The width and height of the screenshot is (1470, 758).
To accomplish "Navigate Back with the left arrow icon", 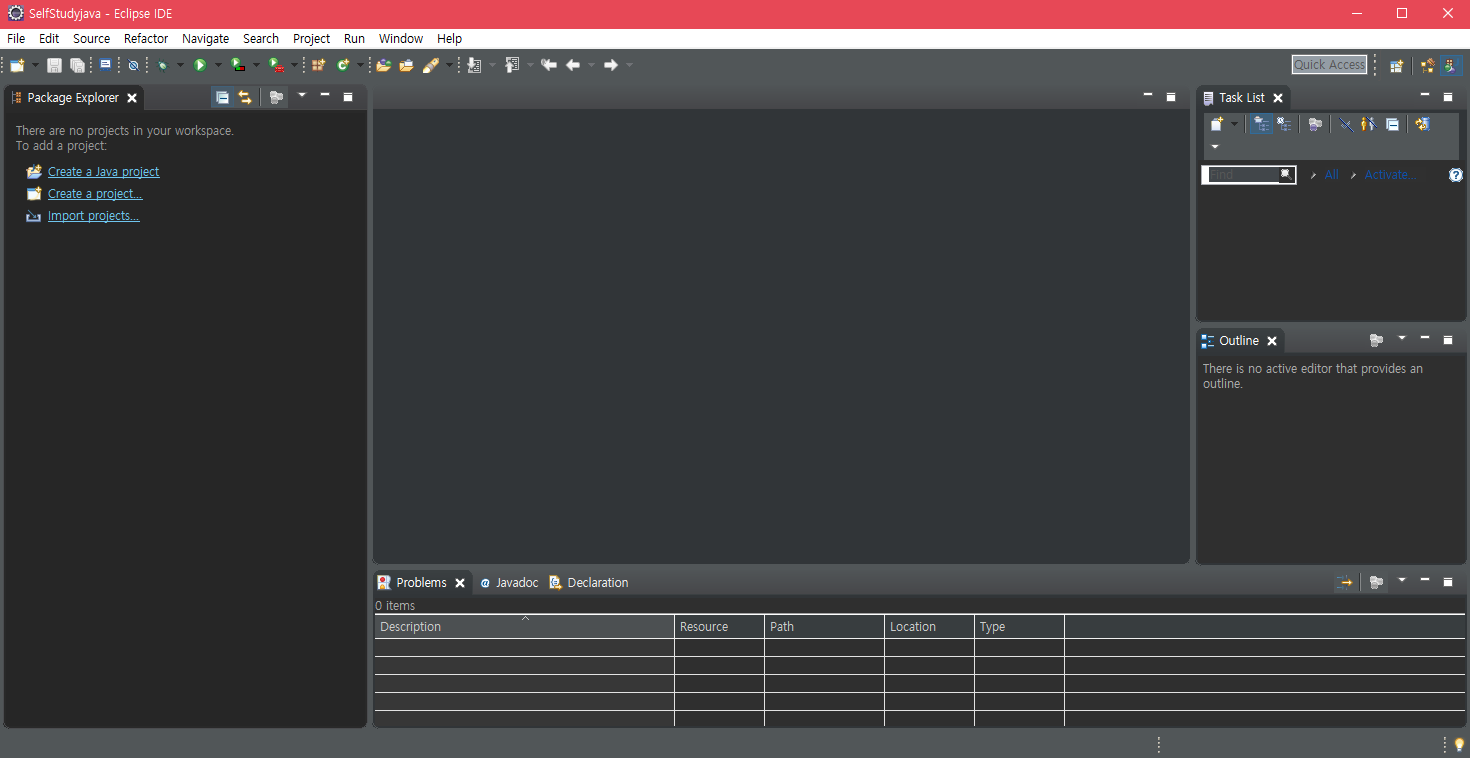I will (573, 65).
